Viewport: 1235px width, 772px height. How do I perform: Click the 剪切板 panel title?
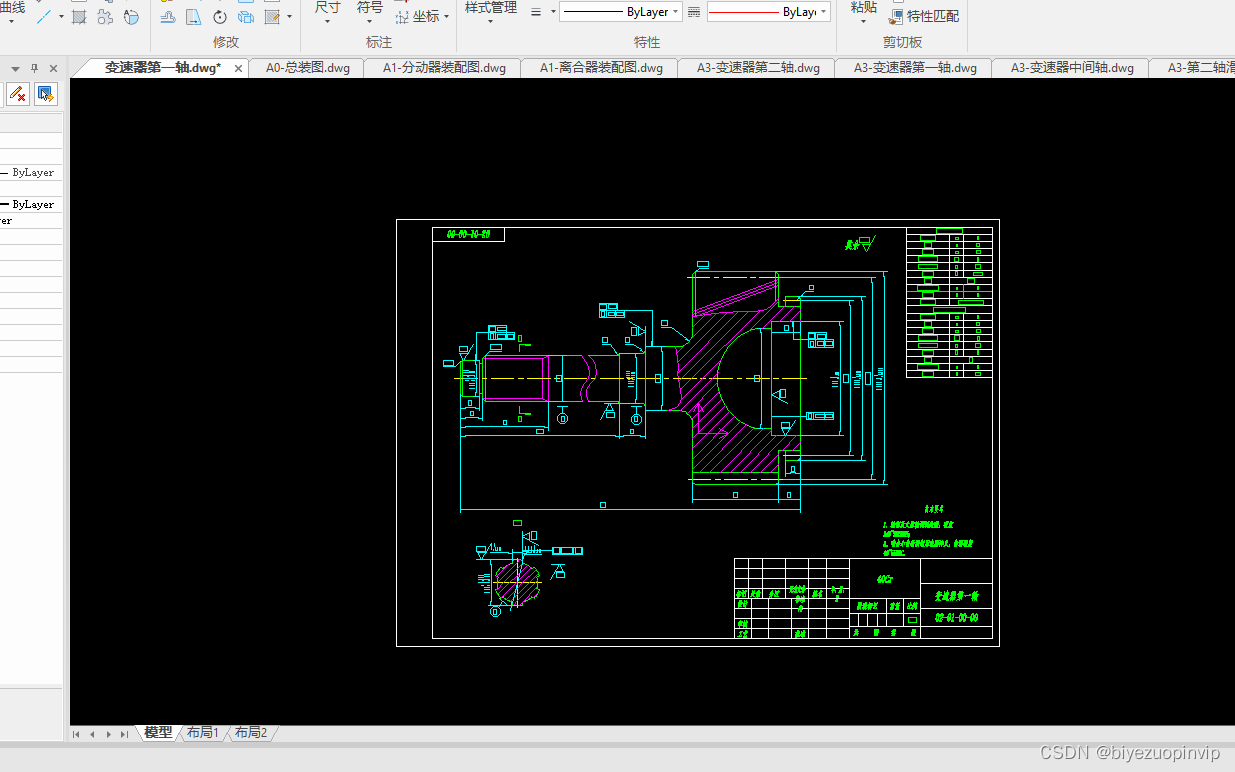point(902,42)
